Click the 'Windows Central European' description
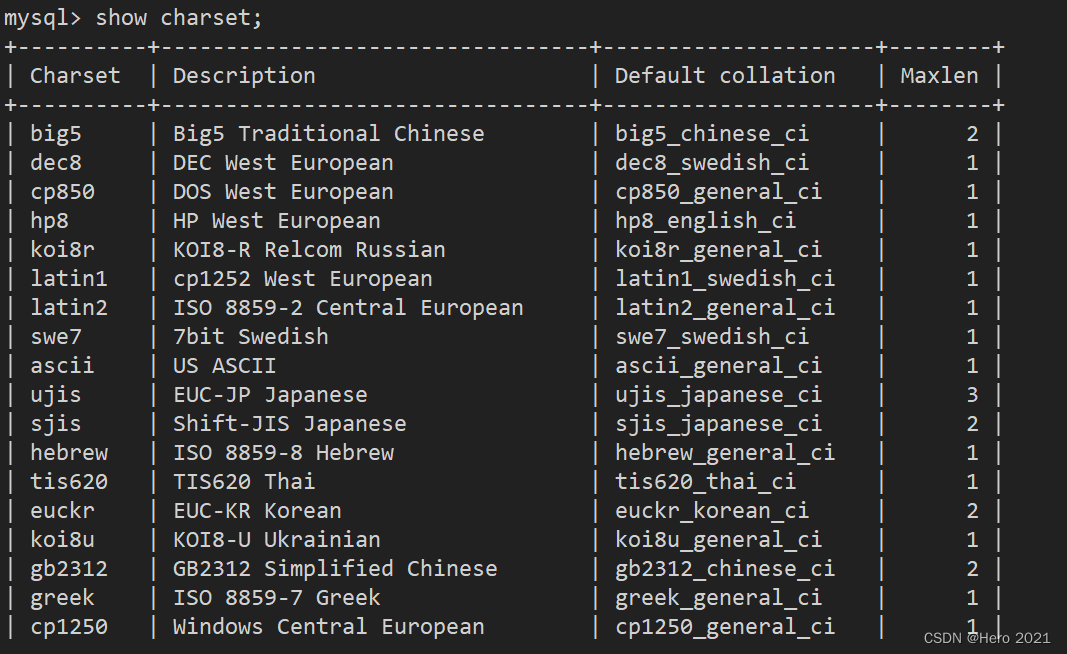Image resolution: width=1067 pixels, height=654 pixels. click(x=328, y=627)
